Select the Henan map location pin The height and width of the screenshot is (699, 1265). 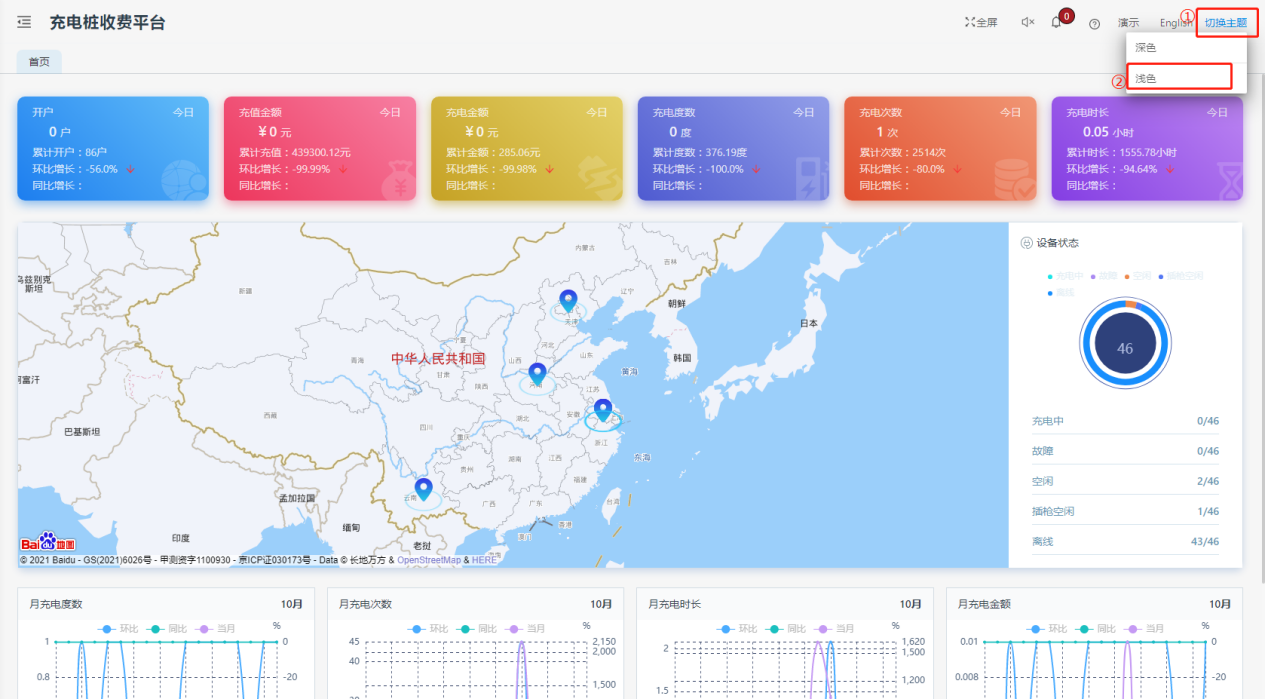(537, 374)
